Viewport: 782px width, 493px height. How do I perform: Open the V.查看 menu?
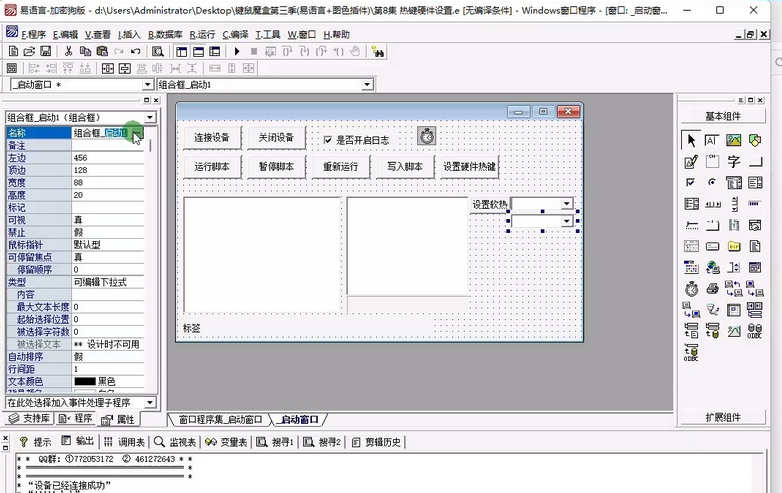pyautogui.click(x=97, y=34)
